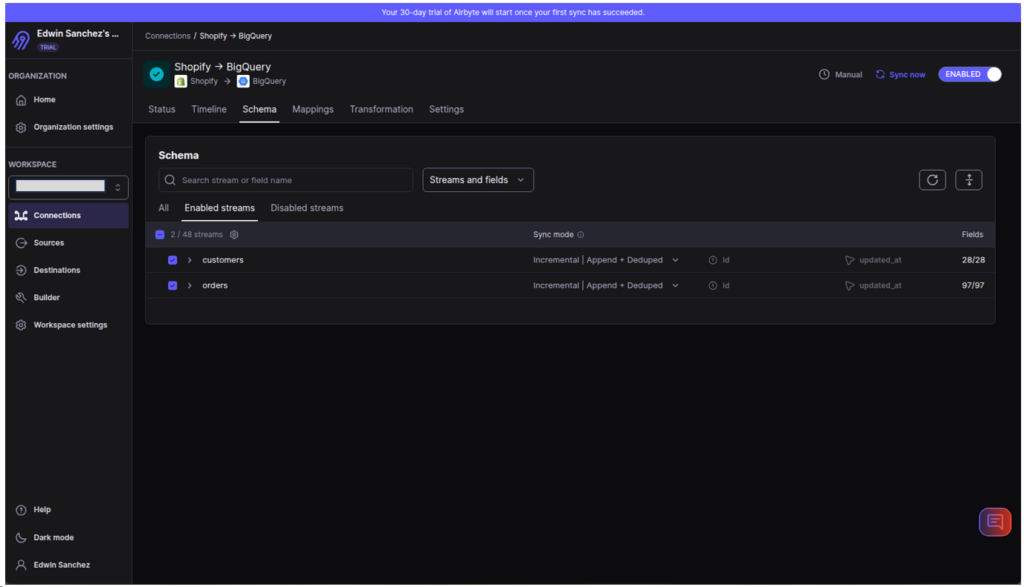Viewport: 1024px width, 587px height.
Task: Open the Streams and fields dropdown
Action: [478, 180]
